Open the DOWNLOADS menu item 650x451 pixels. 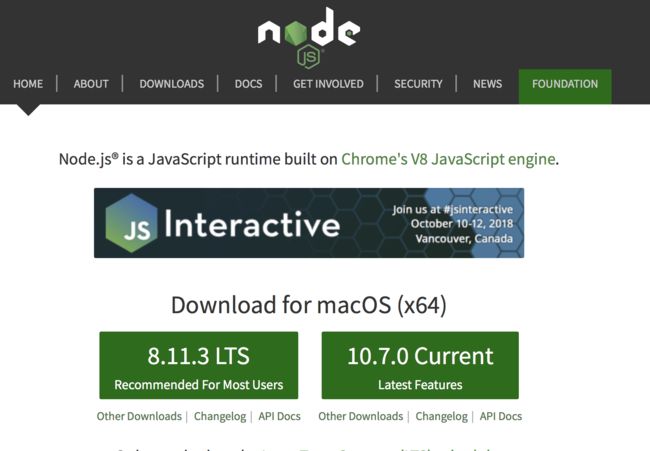point(172,84)
